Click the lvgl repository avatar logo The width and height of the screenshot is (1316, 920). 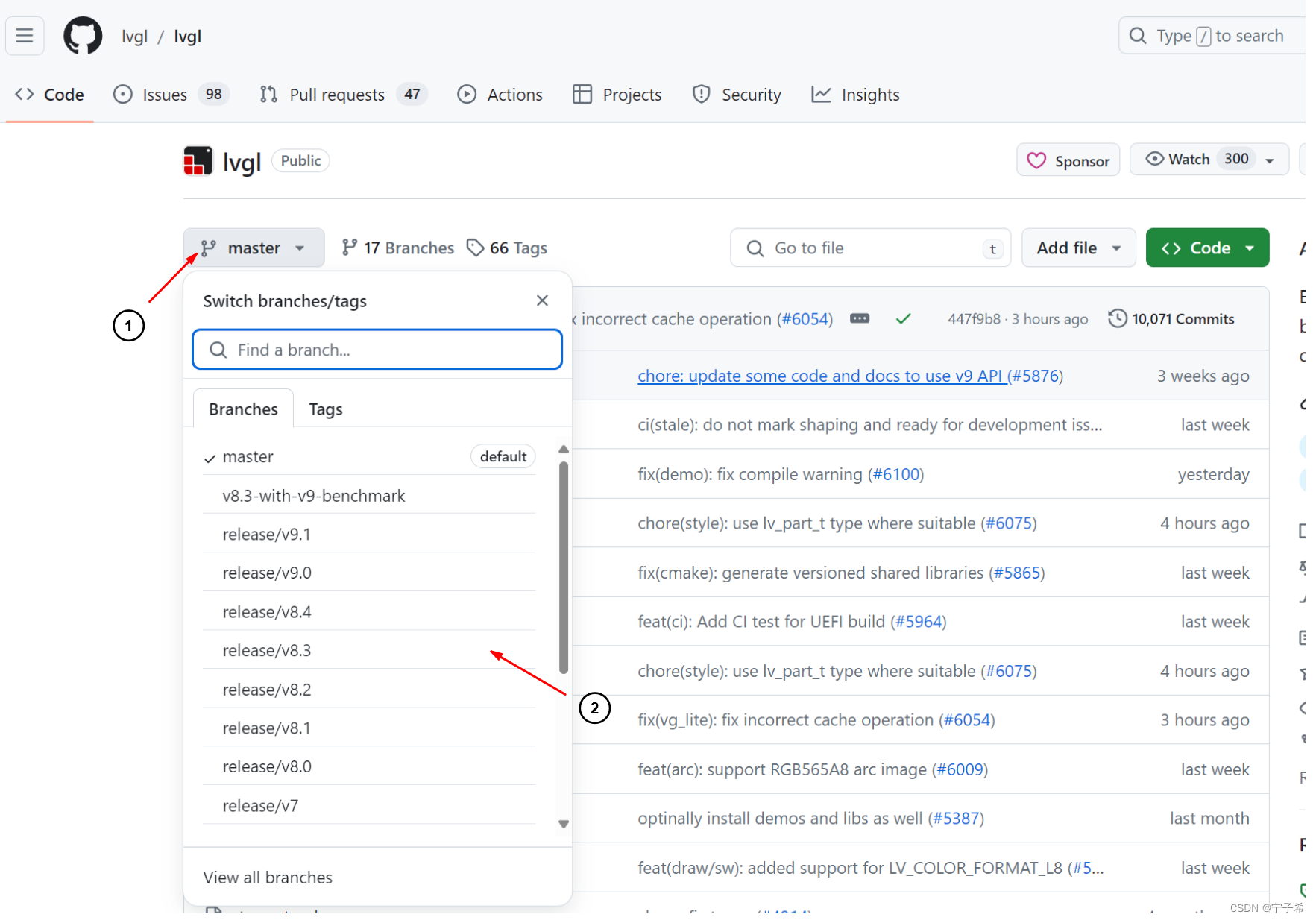click(x=198, y=161)
